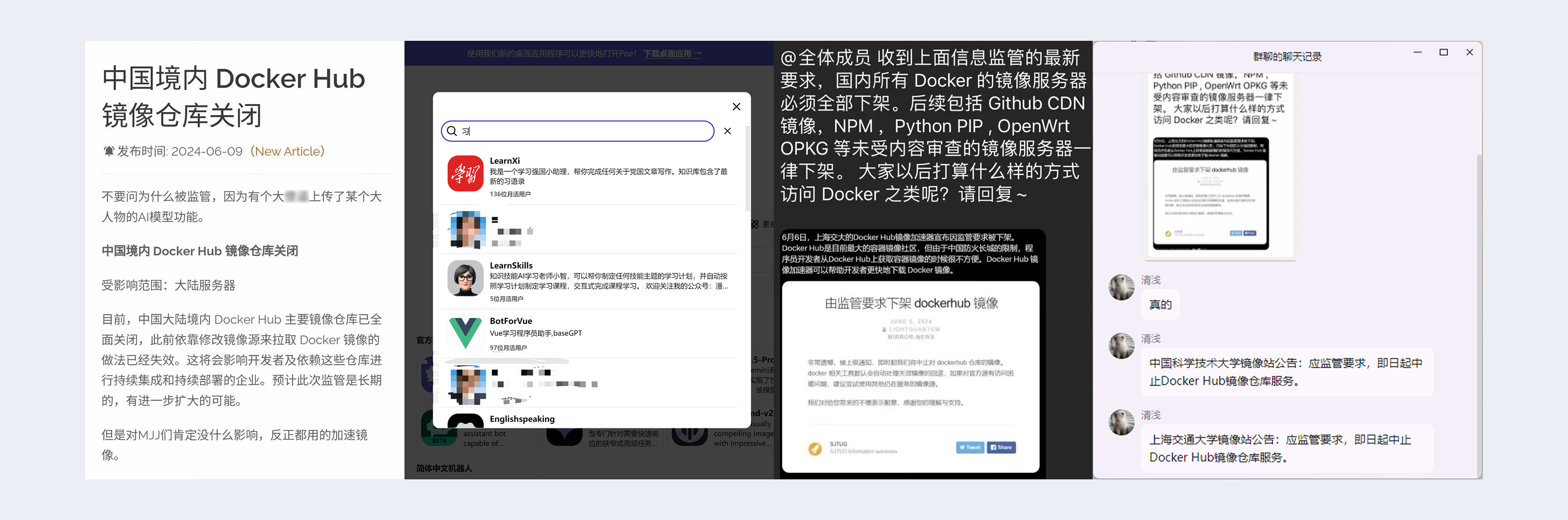Click the Facebook Share button

(x=1001, y=448)
